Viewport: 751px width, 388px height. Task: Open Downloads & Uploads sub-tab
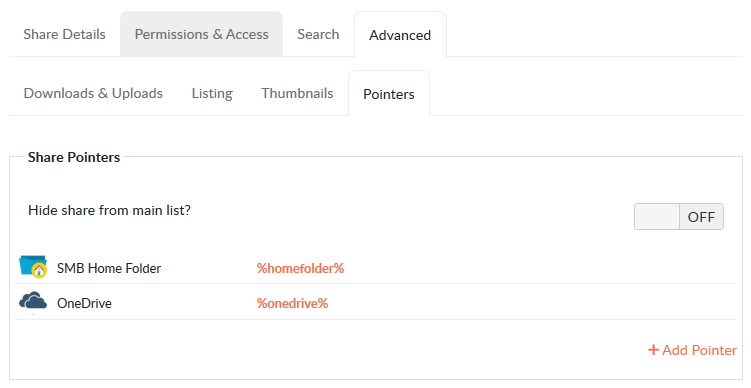pyautogui.click(x=93, y=93)
